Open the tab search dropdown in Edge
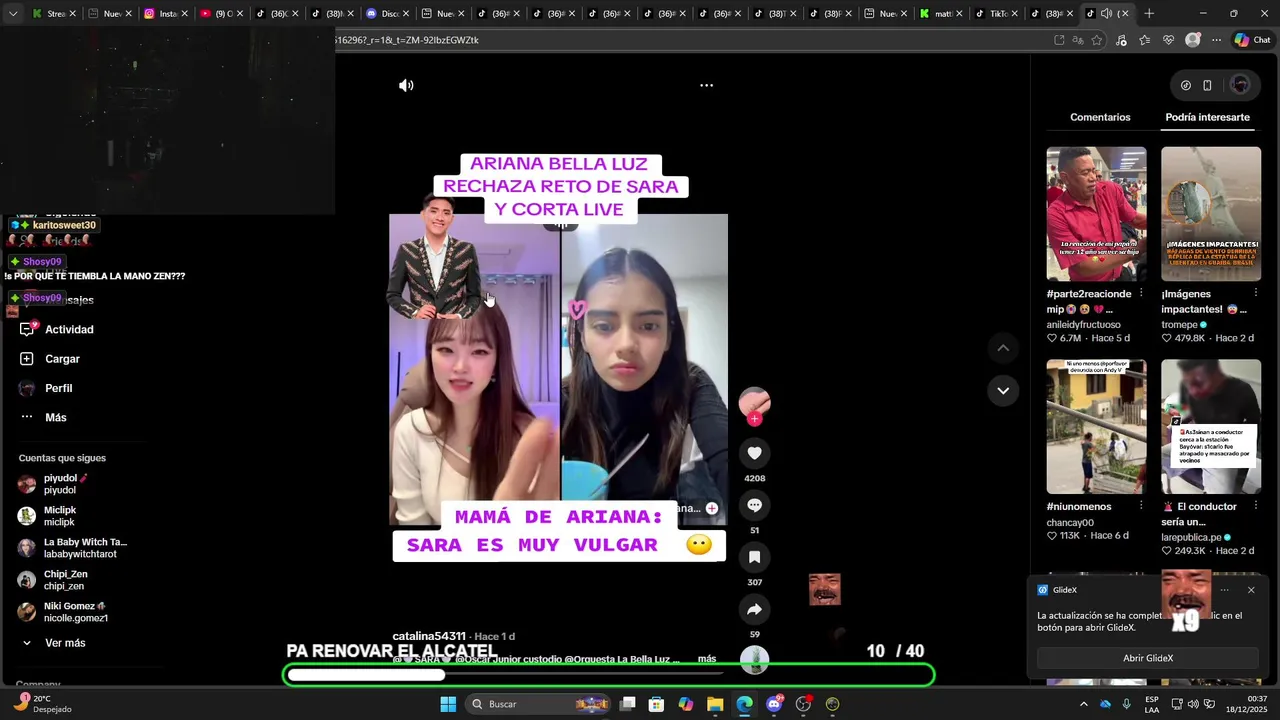The width and height of the screenshot is (1280, 720). click(x=12, y=13)
